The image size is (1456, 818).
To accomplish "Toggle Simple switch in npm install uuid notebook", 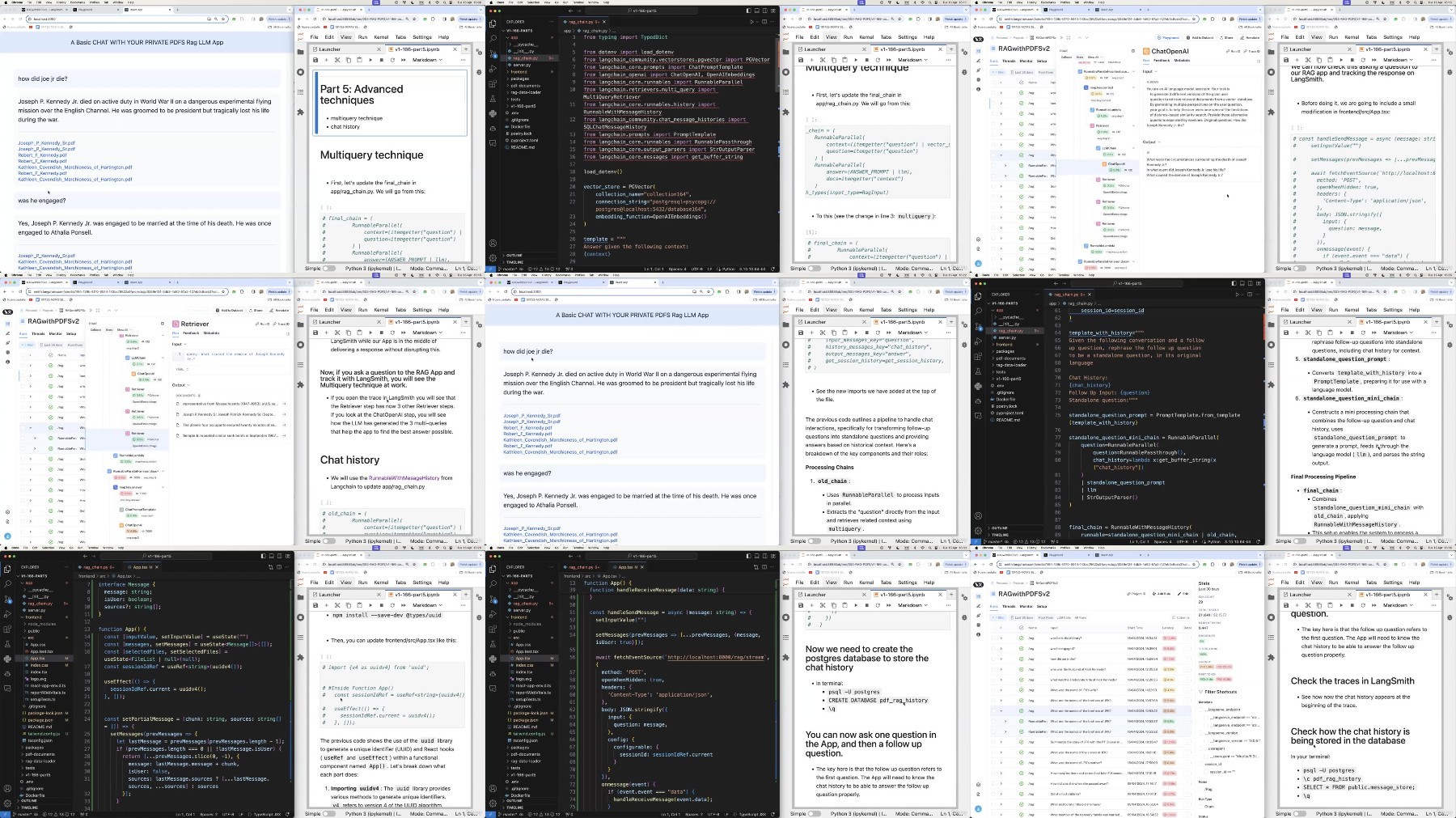I will point(329,814).
